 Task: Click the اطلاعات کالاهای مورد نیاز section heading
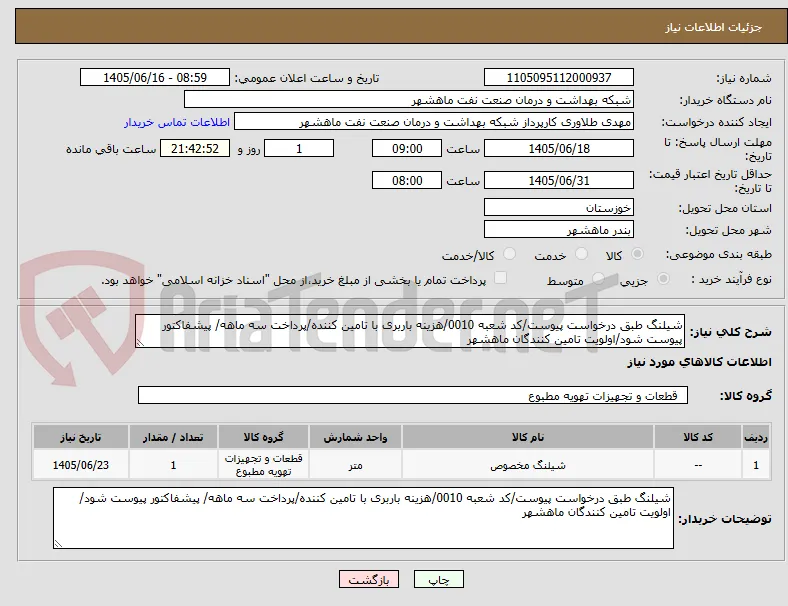tap(699, 362)
